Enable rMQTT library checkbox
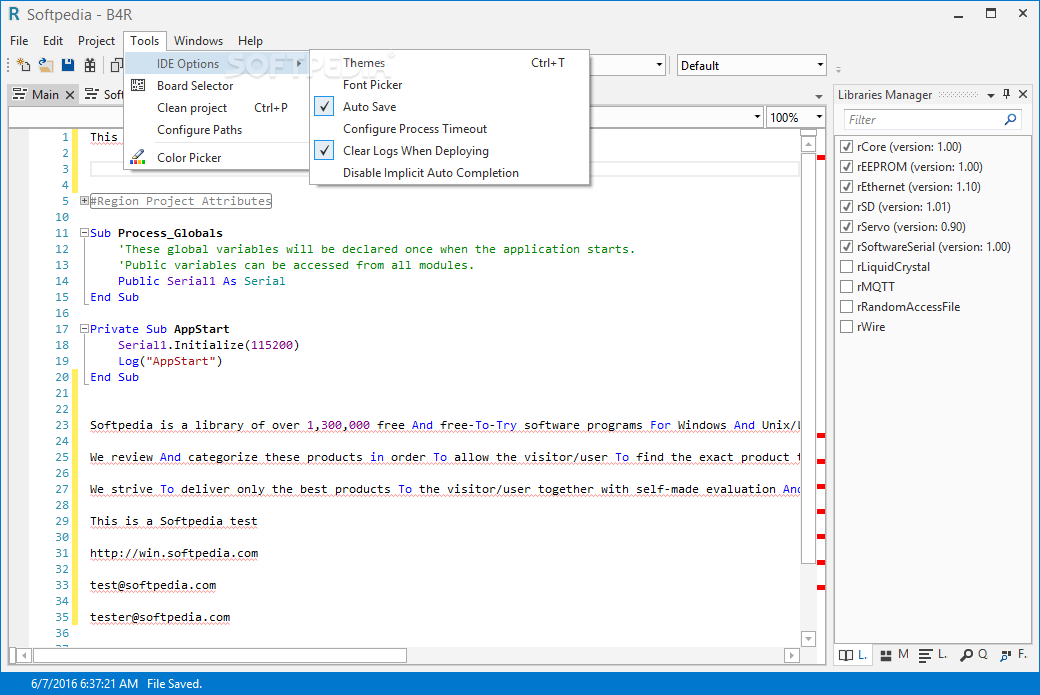 click(846, 286)
